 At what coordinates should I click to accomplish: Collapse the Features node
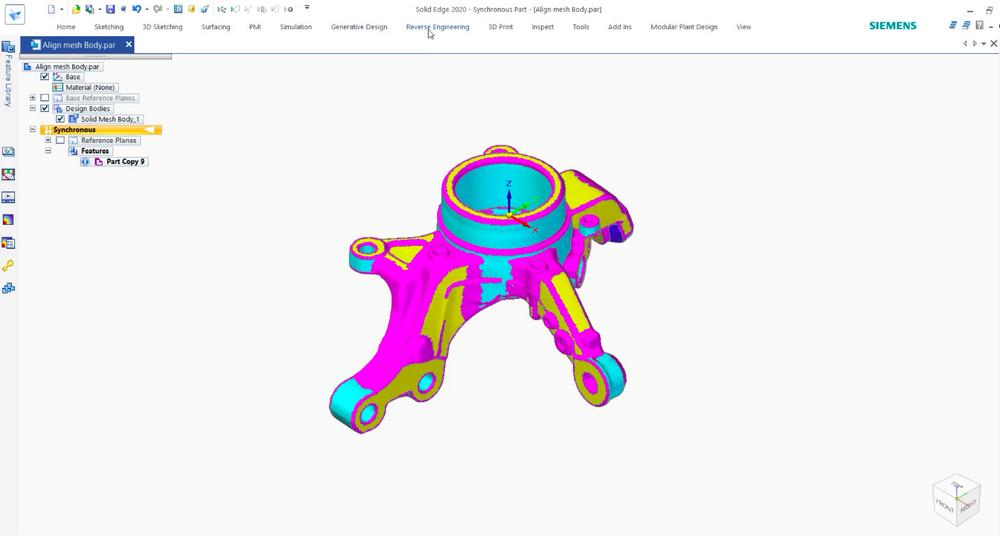(x=48, y=151)
